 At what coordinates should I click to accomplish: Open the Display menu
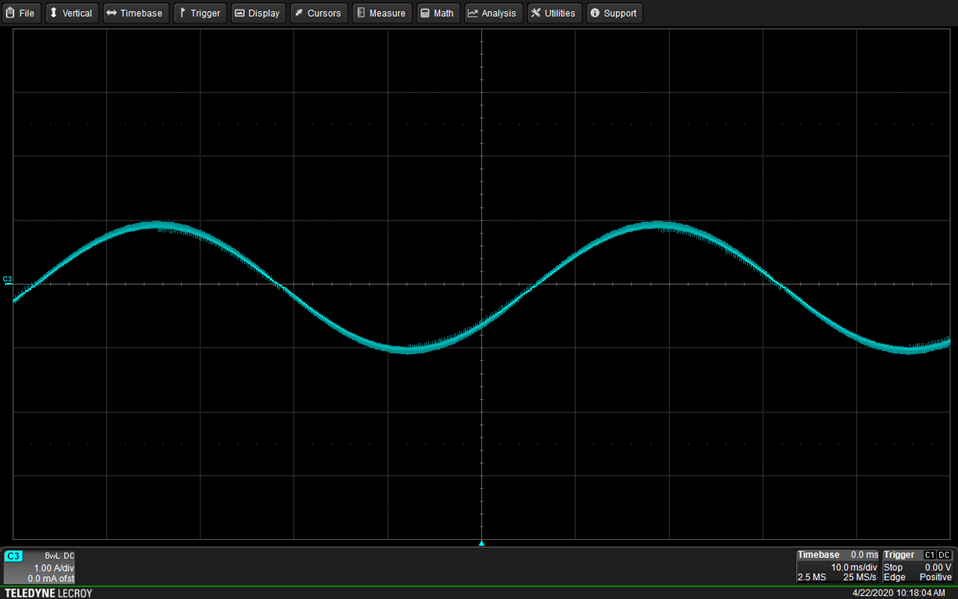[258, 13]
